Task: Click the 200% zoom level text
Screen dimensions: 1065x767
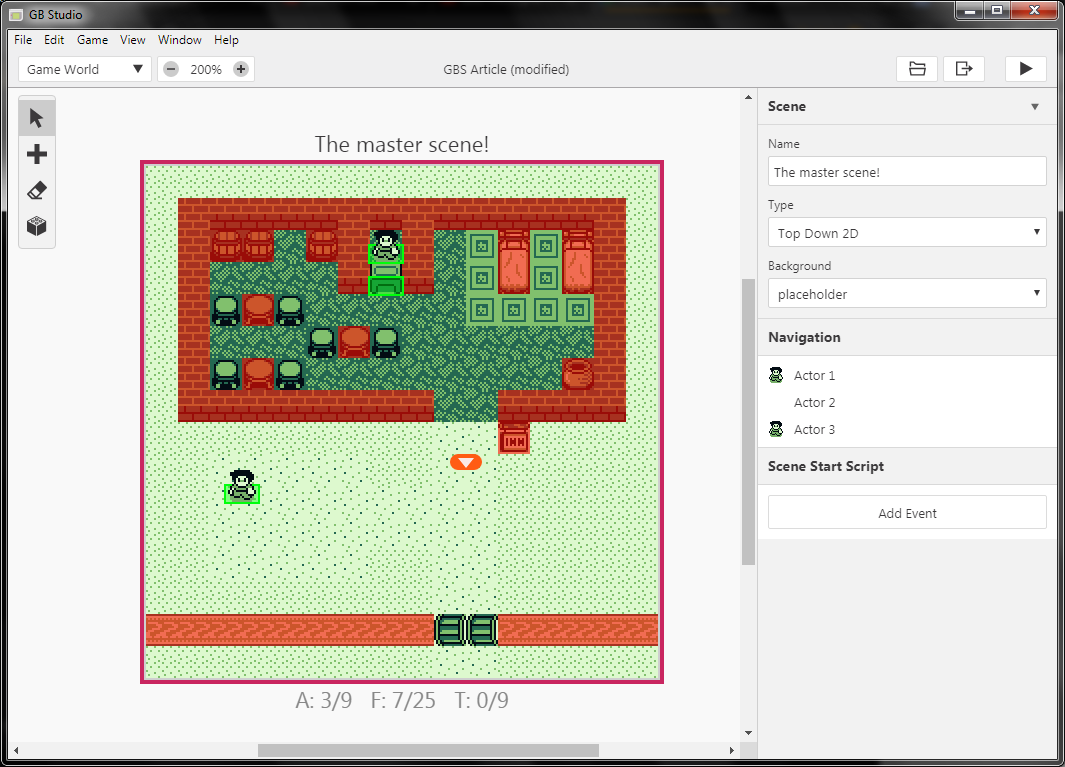Action: 206,69
